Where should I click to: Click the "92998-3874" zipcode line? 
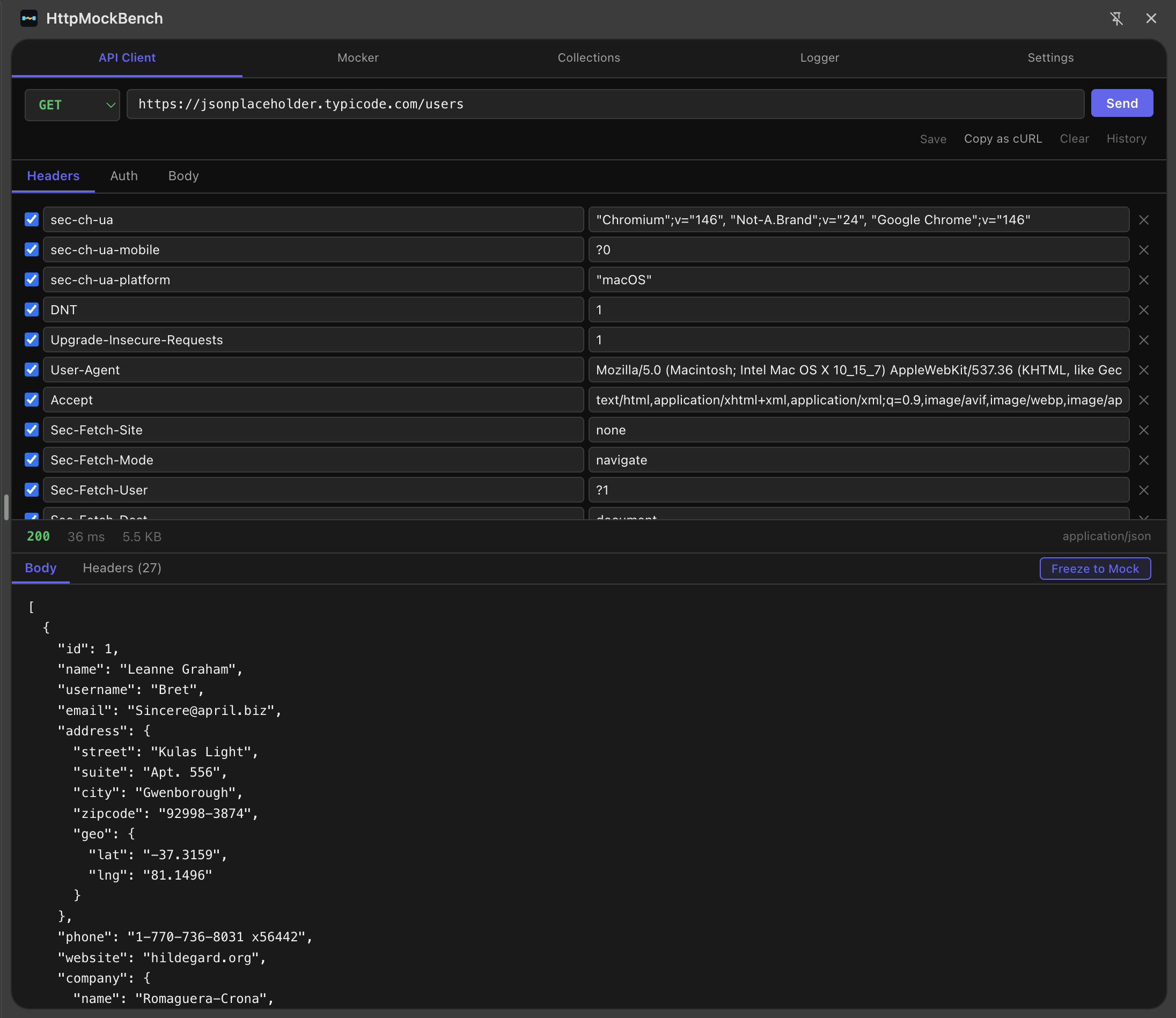point(166,814)
